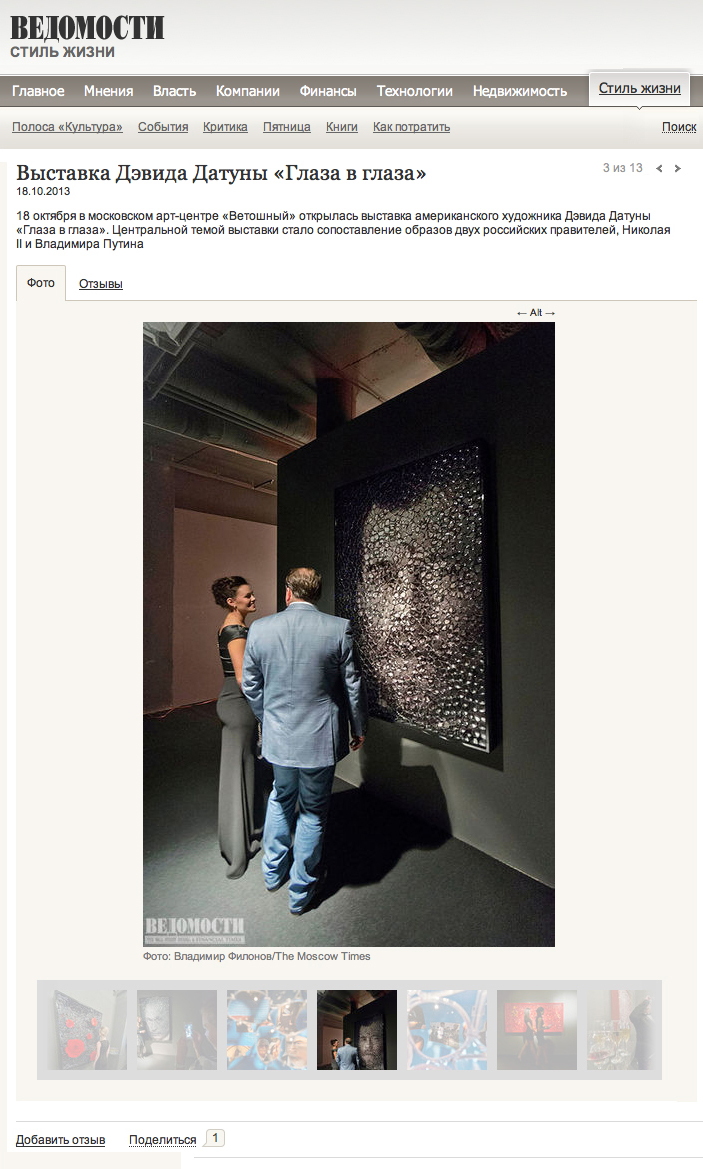The image size is (703, 1169).
Task: Select thumbnail with red painting on wall
Action: pos(537,1030)
